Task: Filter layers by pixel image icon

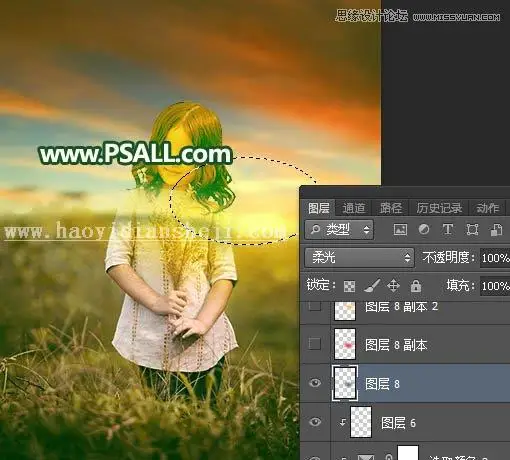Action: (x=400, y=229)
